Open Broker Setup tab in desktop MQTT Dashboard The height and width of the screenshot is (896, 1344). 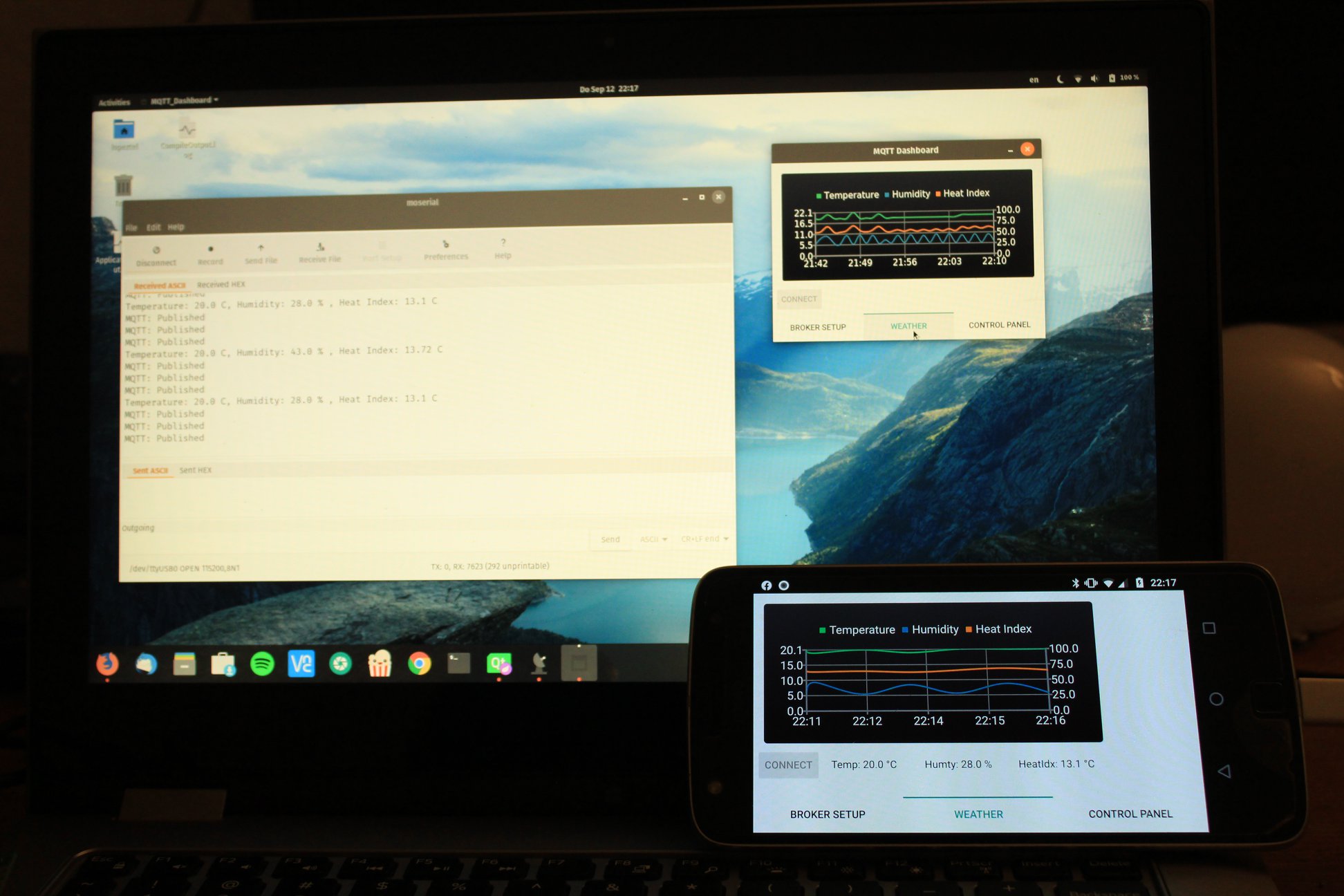(x=818, y=327)
